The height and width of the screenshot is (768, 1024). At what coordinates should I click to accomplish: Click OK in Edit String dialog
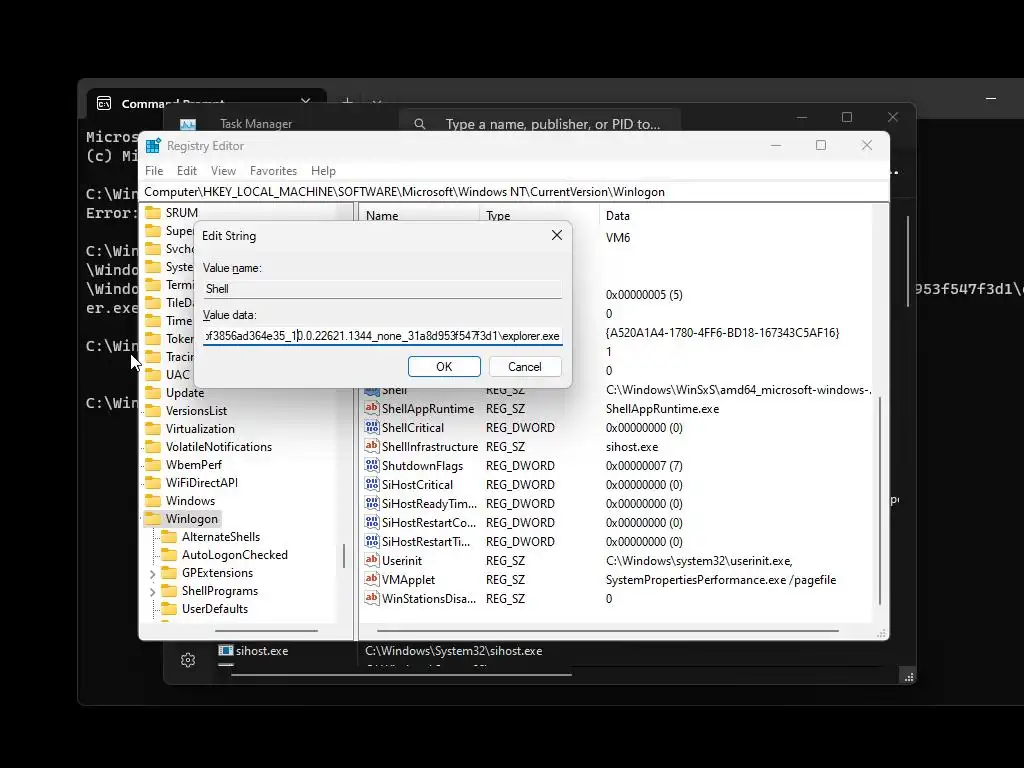click(444, 366)
